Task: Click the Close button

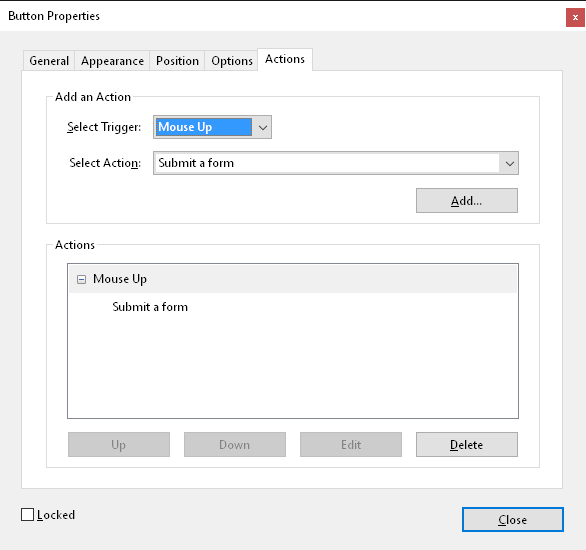Action: (513, 519)
